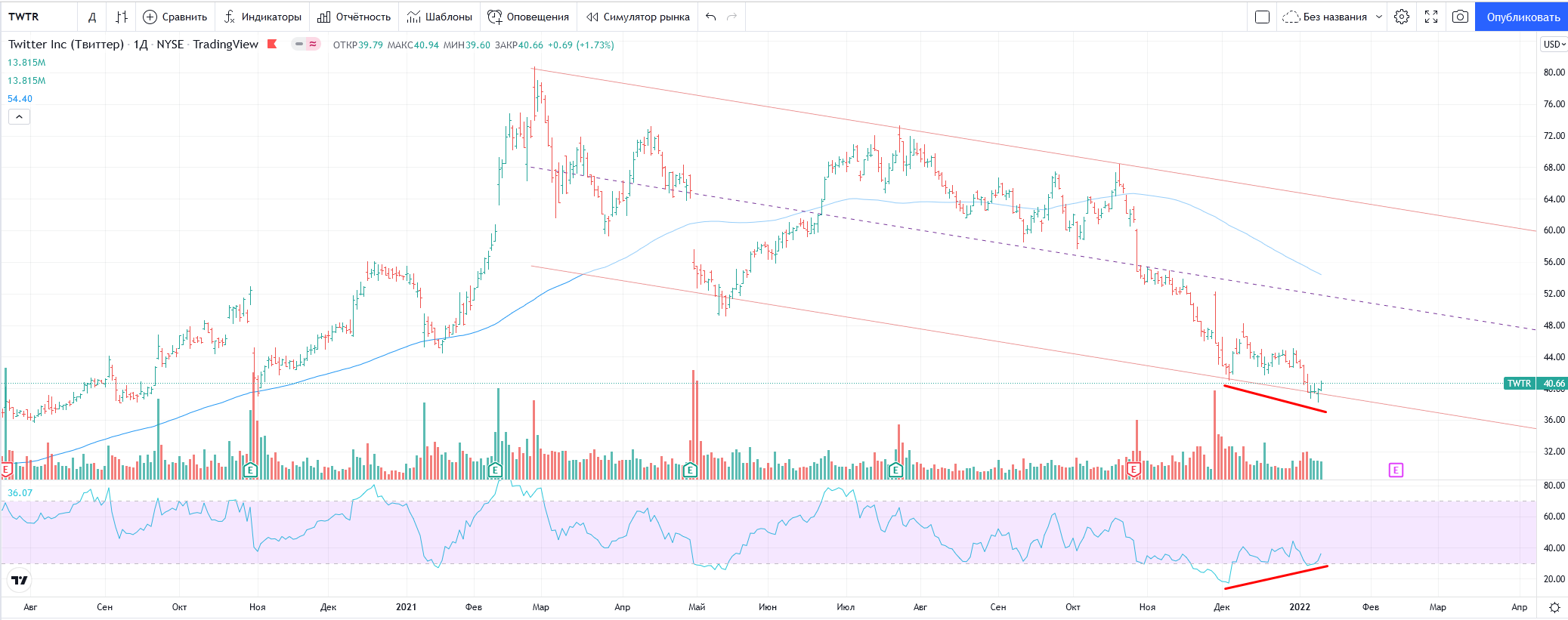Toggle the layout selection square box
Viewport: 1568px width, 620px height.
pyautogui.click(x=1262, y=17)
